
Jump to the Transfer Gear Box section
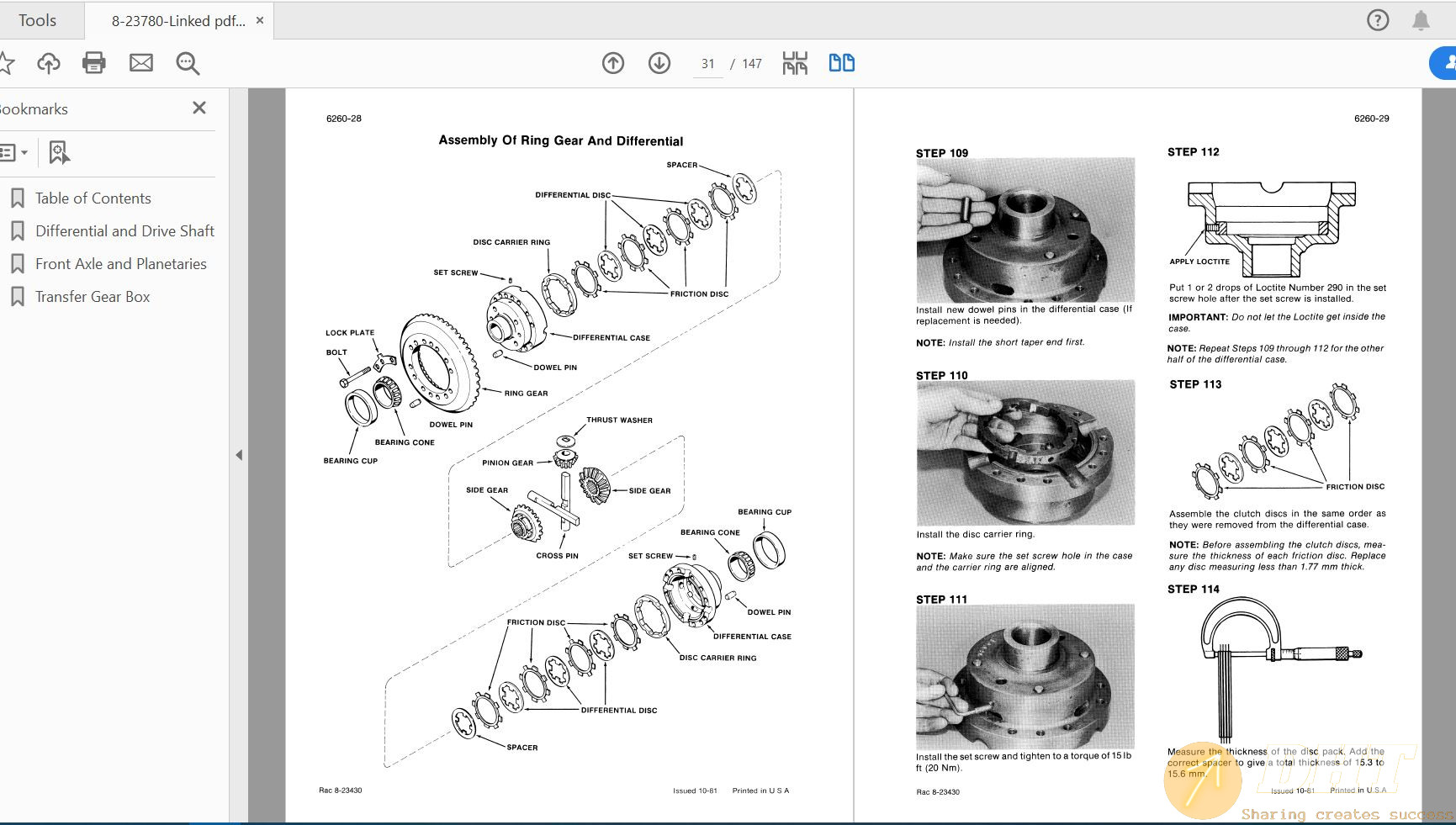tap(91, 296)
